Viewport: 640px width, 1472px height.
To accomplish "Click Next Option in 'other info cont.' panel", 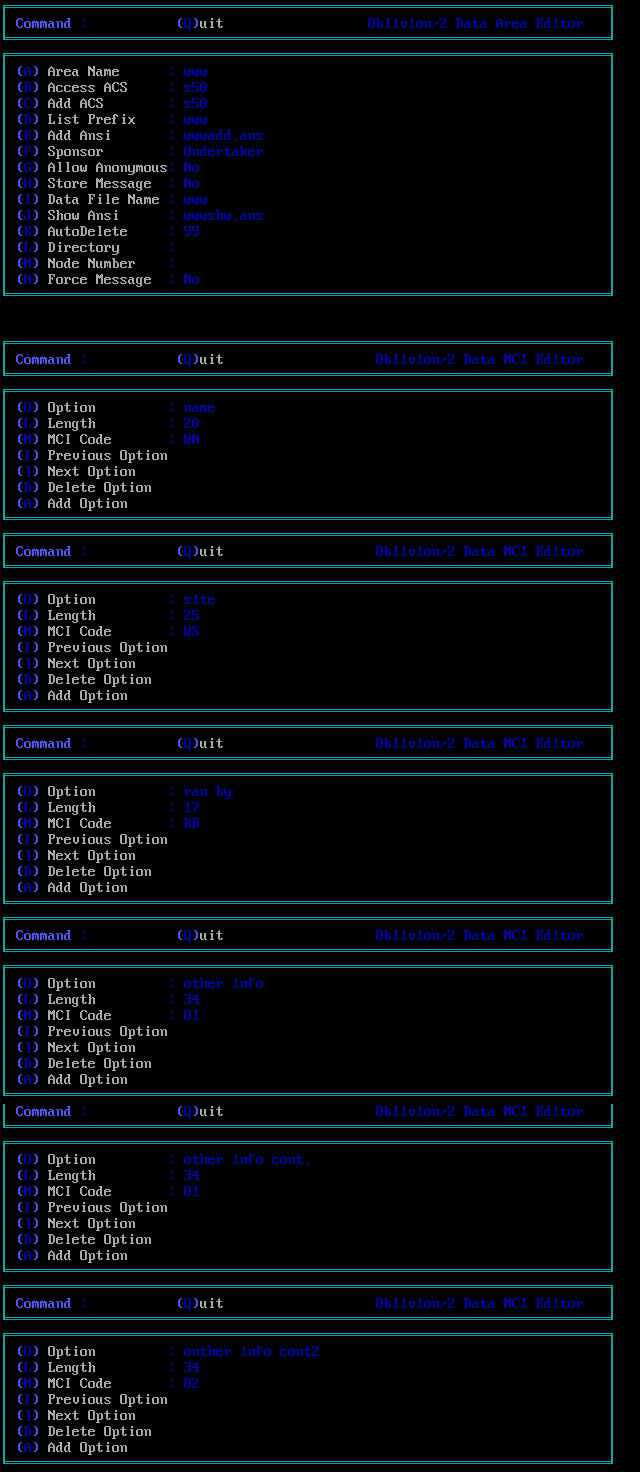I will coord(90,1223).
